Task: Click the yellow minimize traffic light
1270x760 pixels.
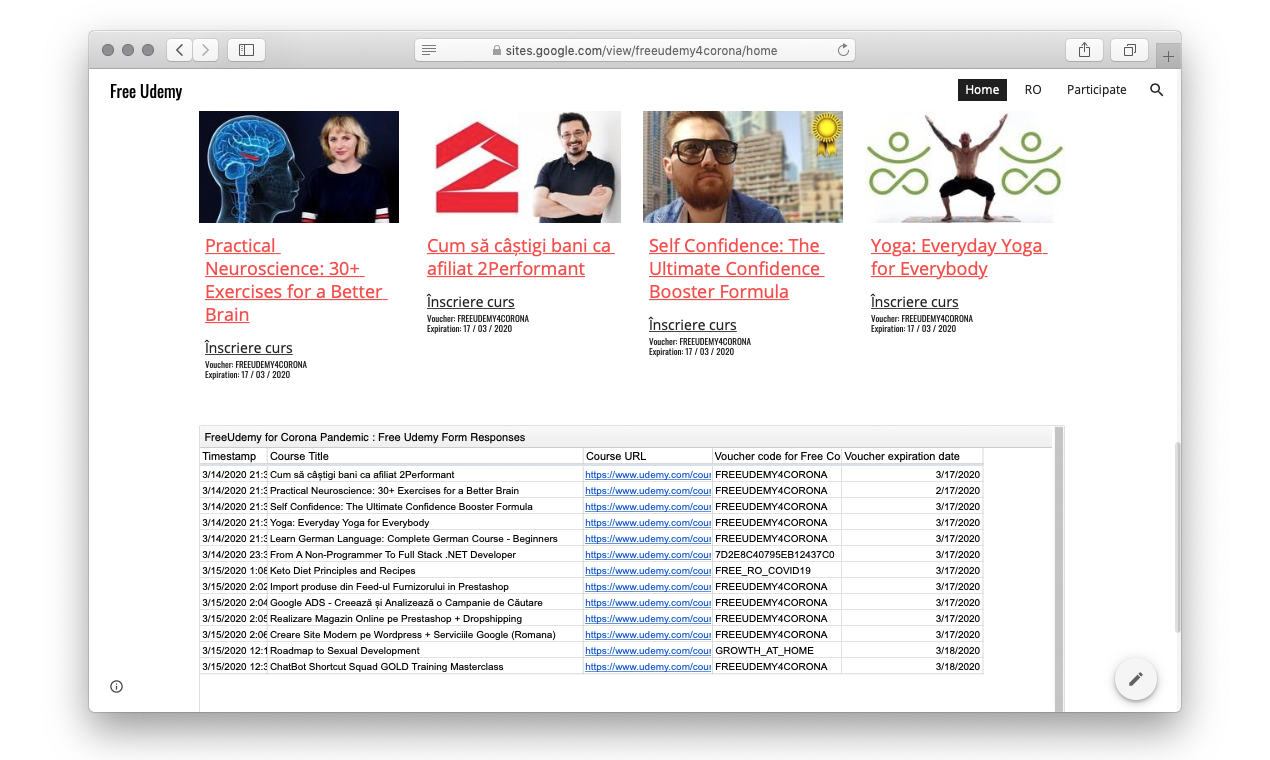Action: coord(128,48)
